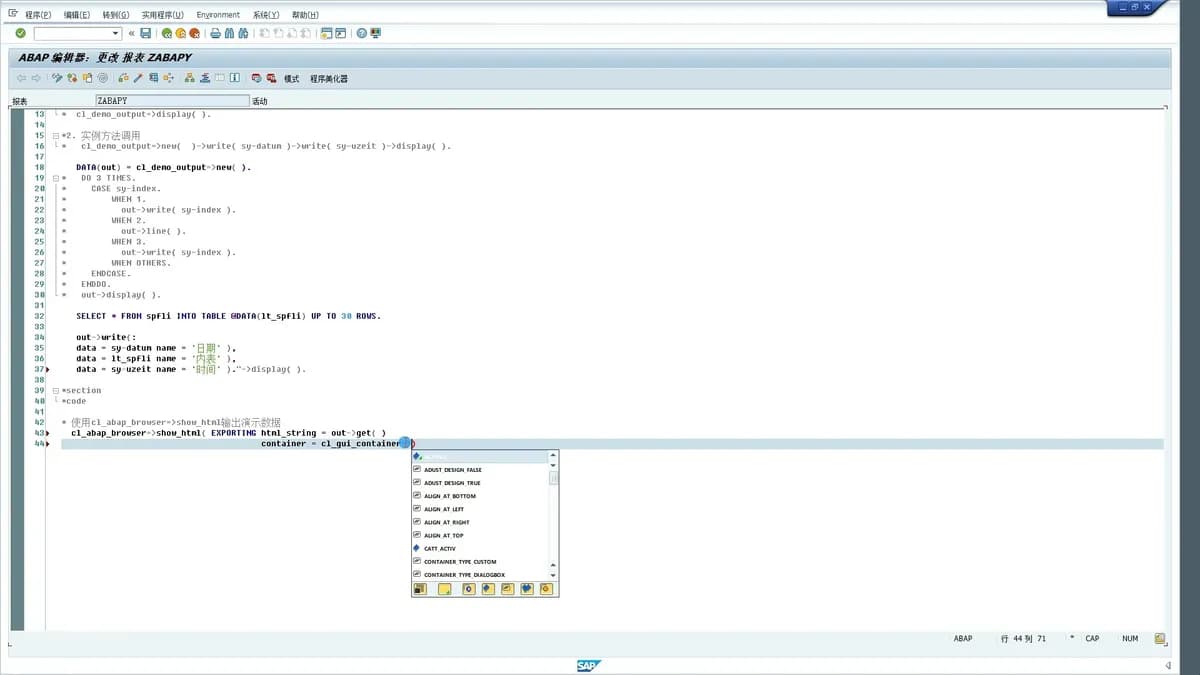The height and width of the screenshot is (675, 1200).
Task: Select ALIGN_AT_LEFT in completion list
Action: 444,509
